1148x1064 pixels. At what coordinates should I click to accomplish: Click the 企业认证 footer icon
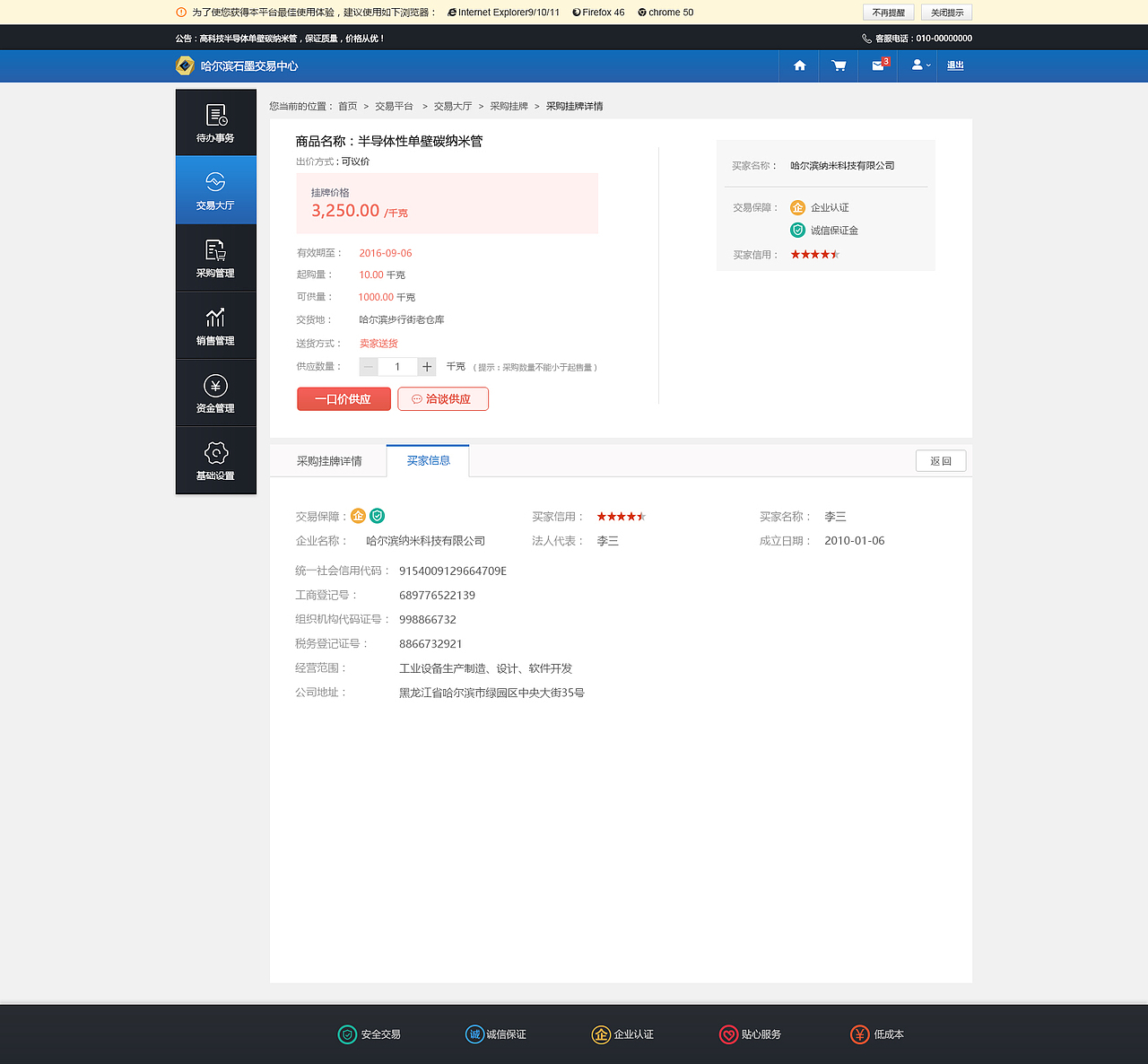pos(601,1034)
